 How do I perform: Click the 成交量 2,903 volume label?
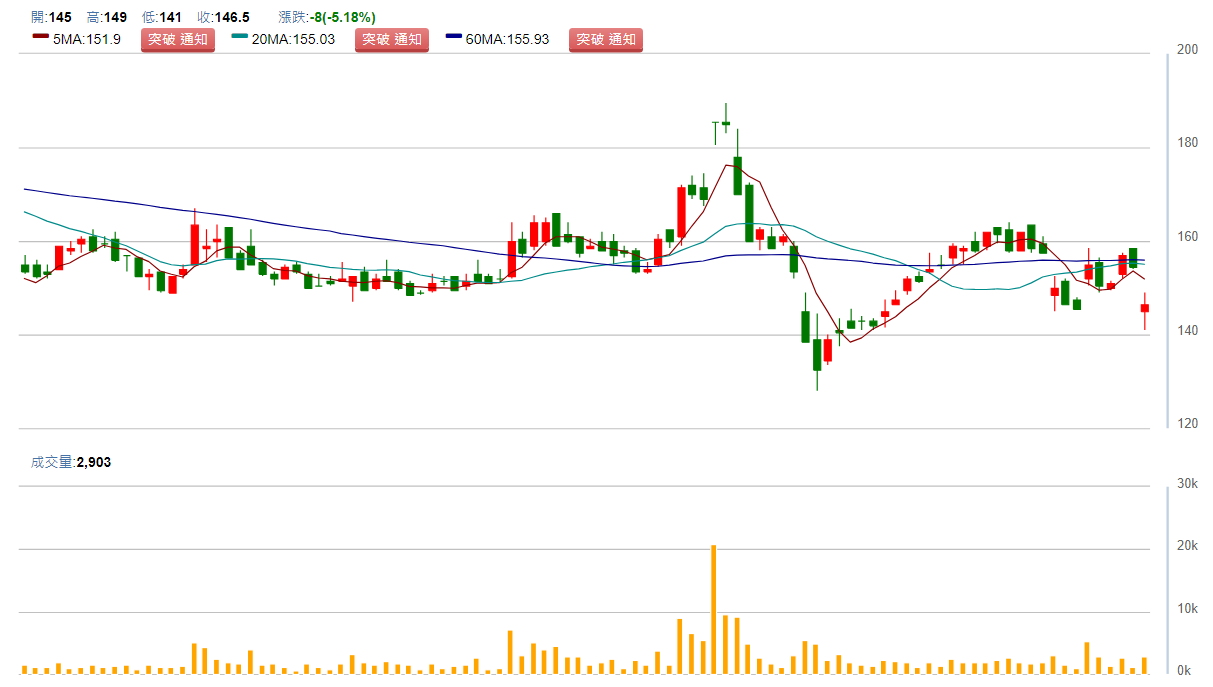[x=70, y=462]
